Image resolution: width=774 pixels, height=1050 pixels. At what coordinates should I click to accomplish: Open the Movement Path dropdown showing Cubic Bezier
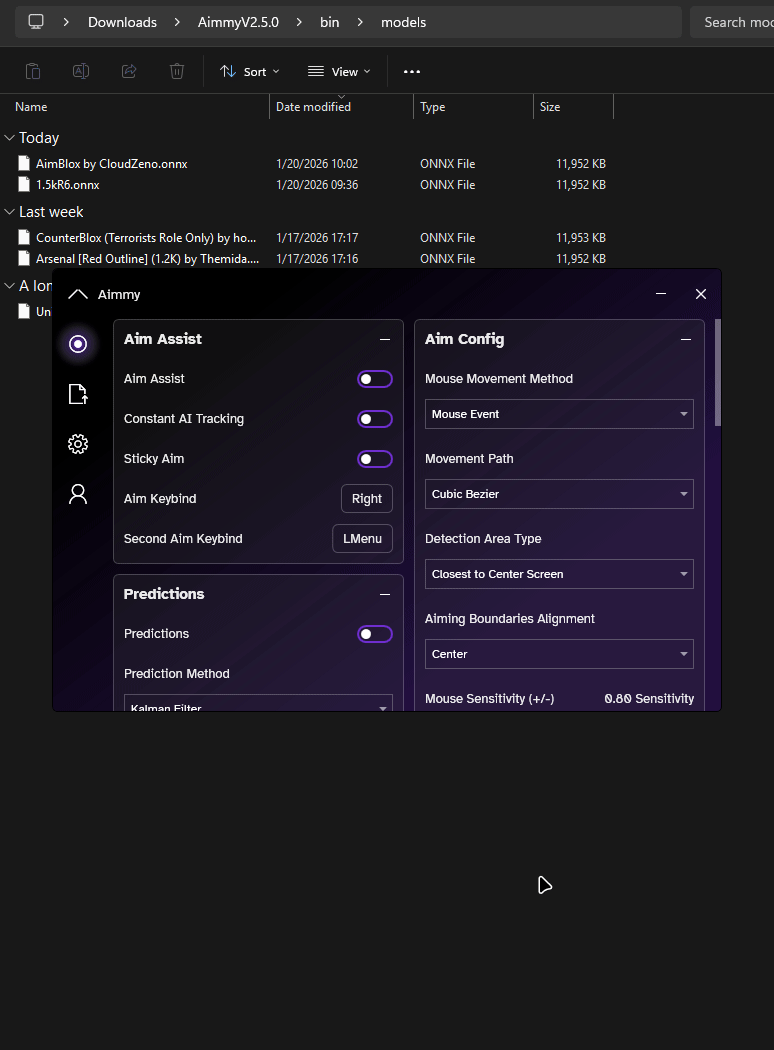(x=558, y=493)
